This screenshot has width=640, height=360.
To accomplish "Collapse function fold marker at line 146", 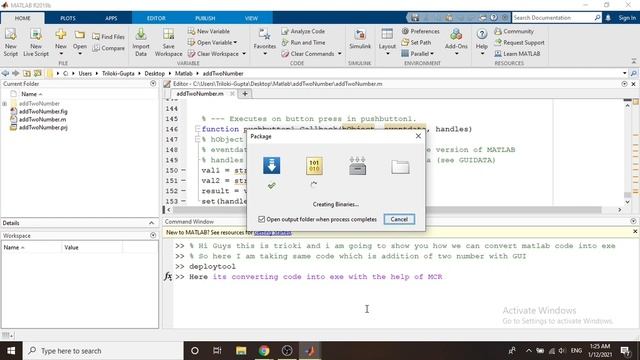I will pos(198,129).
